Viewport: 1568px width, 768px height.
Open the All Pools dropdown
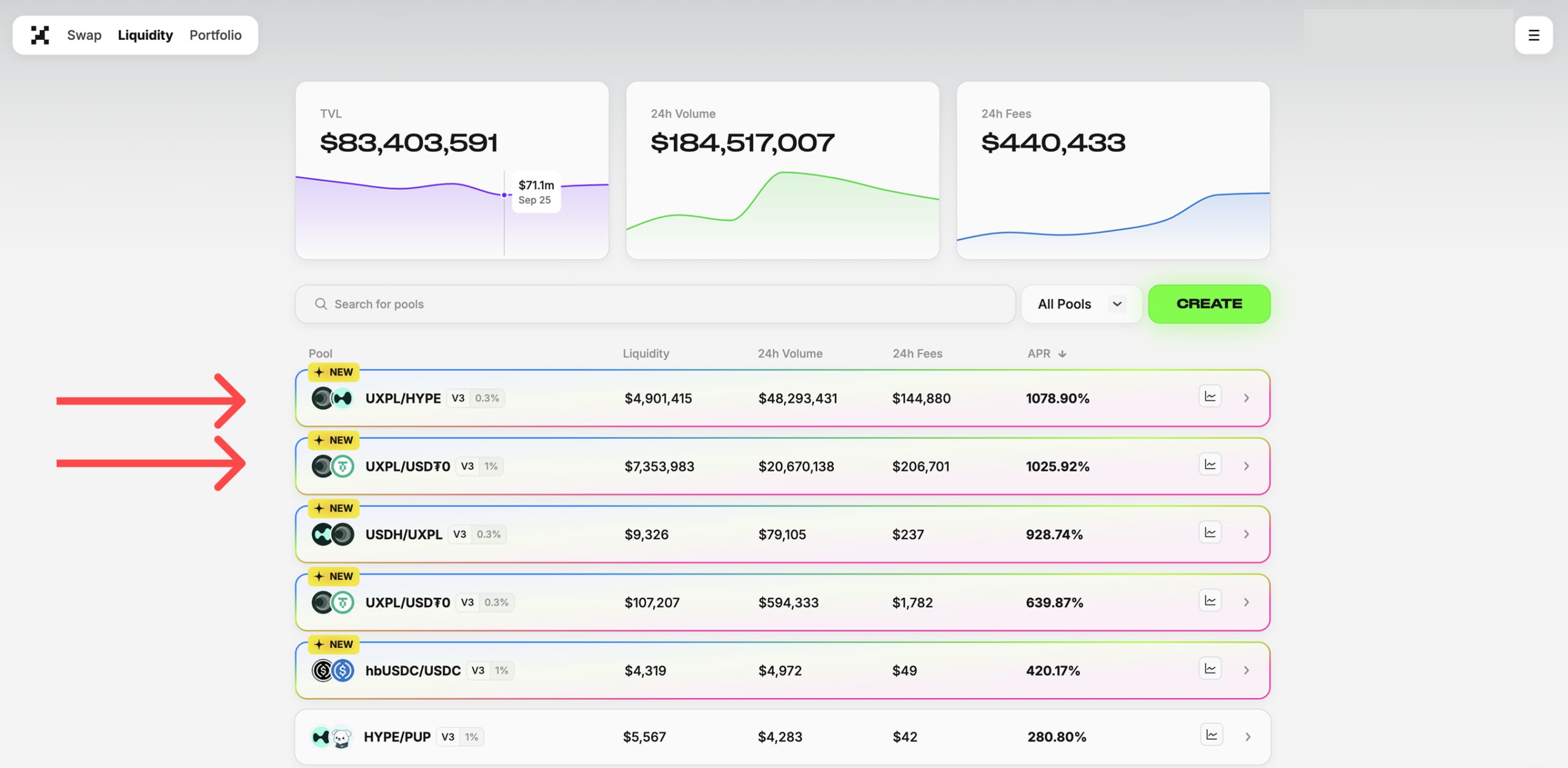click(1080, 304)
